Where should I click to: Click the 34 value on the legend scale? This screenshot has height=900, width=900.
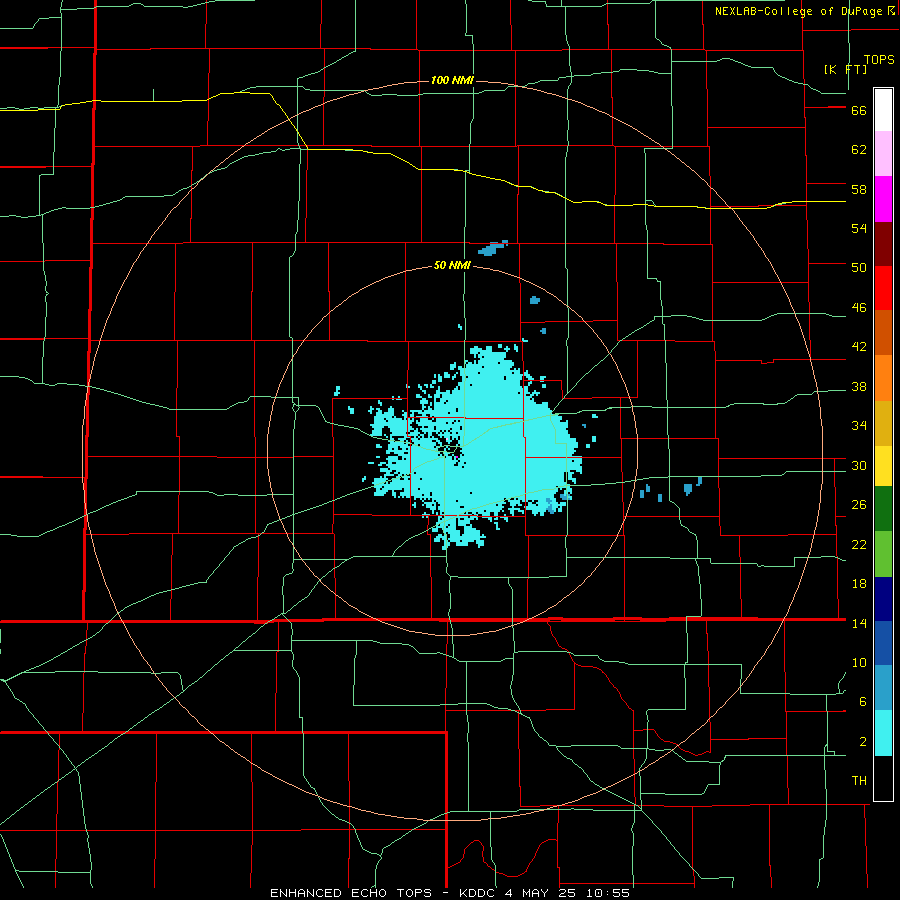pos(859,426)
